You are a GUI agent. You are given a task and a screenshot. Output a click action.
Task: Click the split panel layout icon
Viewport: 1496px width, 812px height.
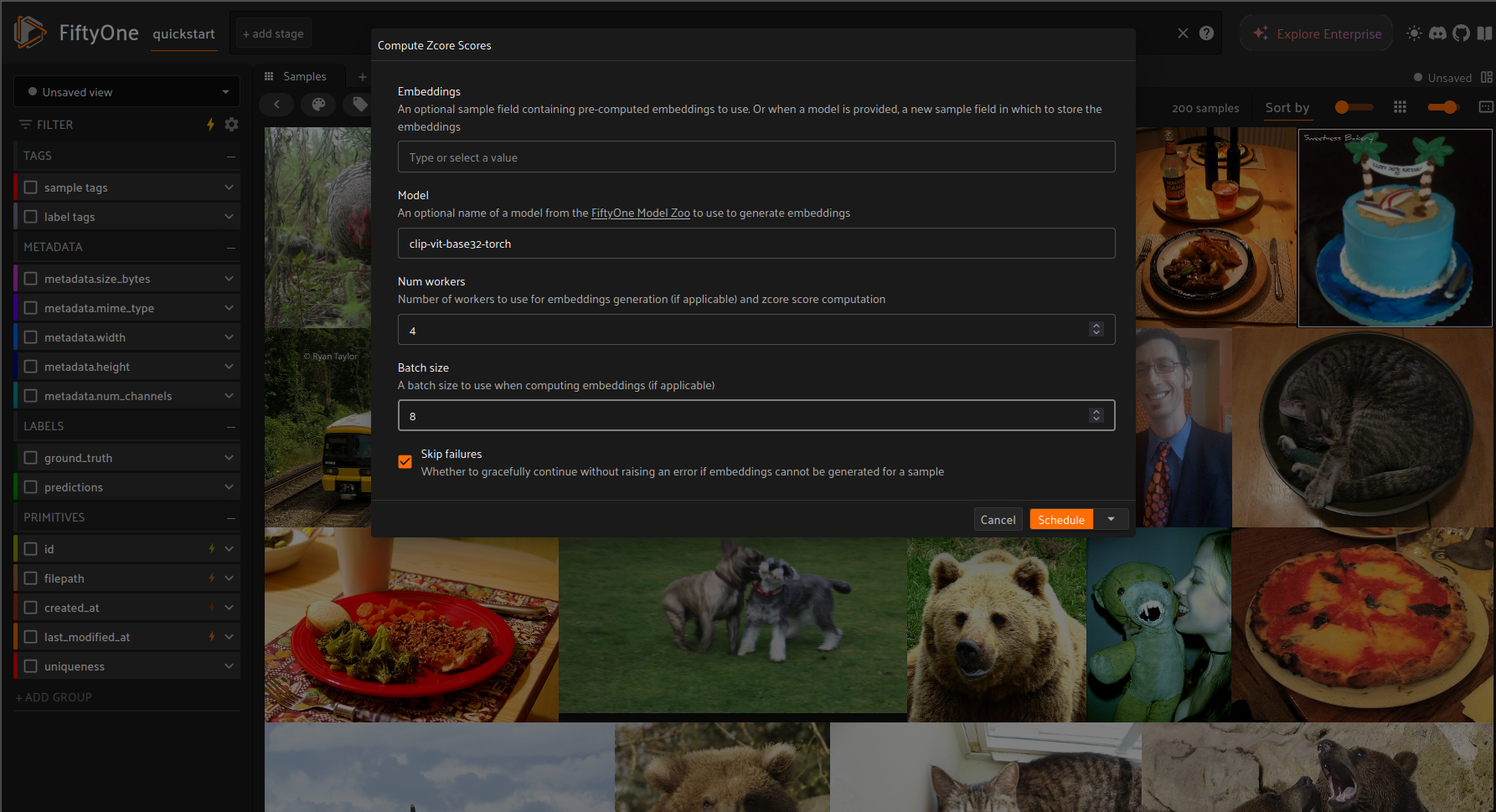click(1487, 77)
